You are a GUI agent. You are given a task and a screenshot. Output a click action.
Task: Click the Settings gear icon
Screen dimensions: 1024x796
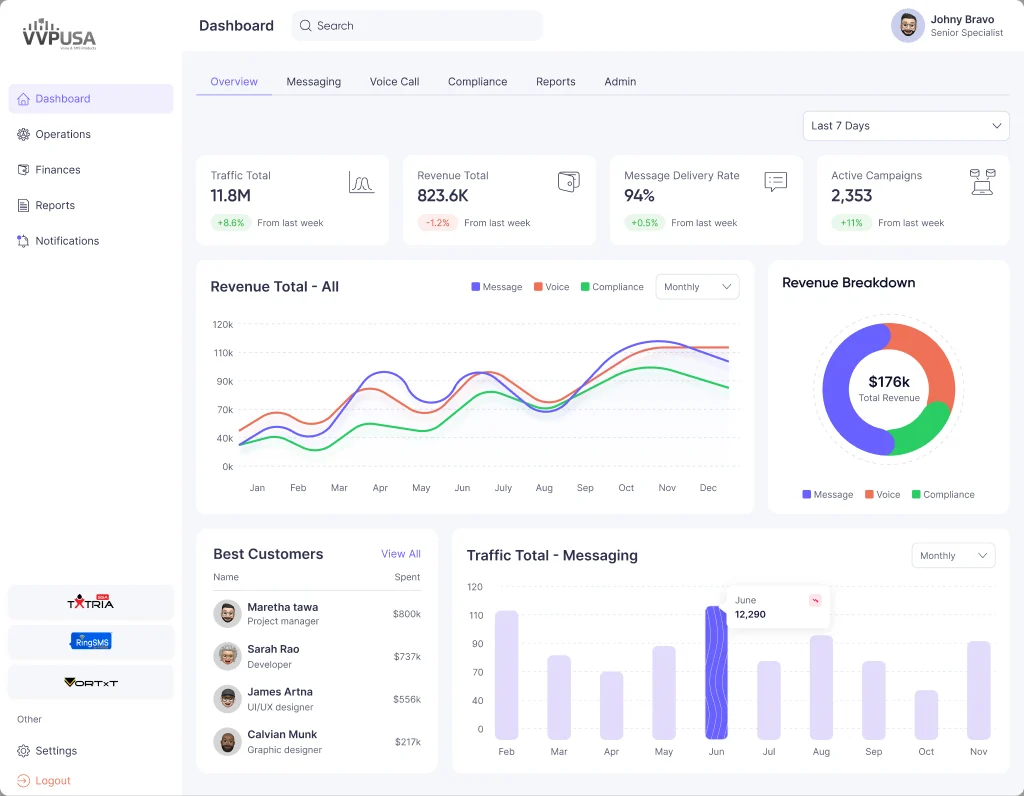(24, 751)
